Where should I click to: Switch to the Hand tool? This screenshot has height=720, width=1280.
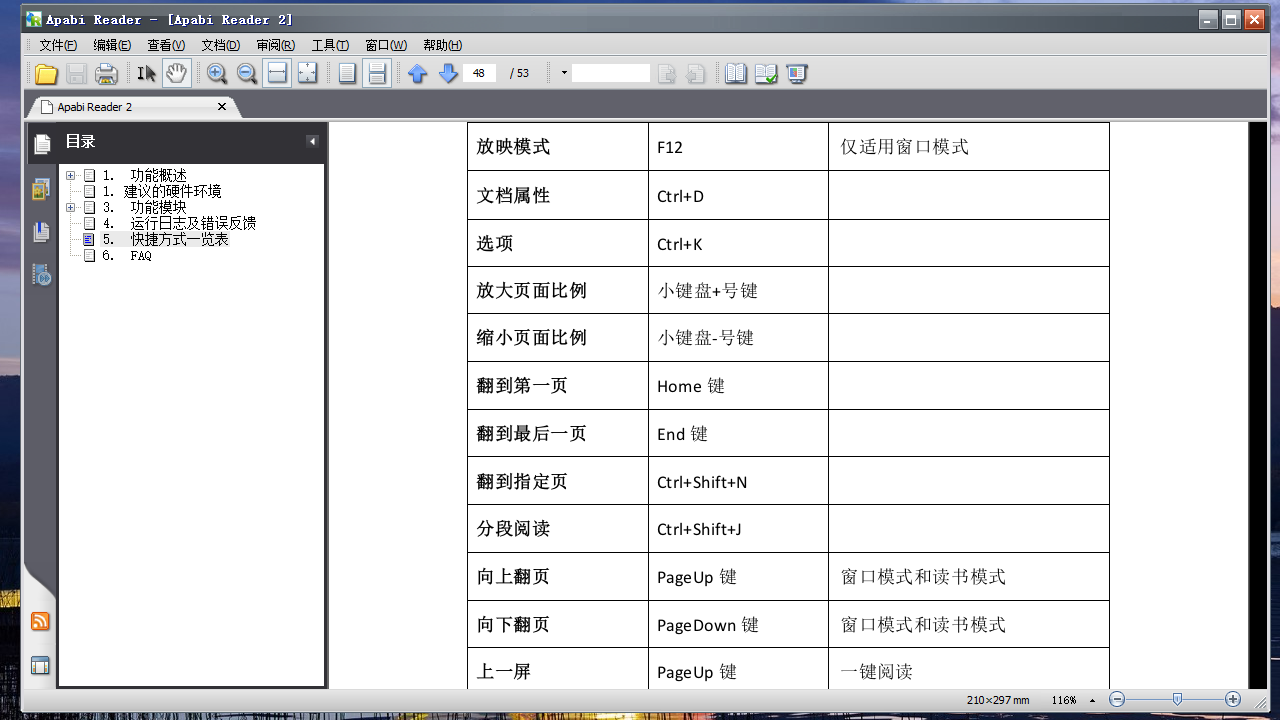point(177,72)
